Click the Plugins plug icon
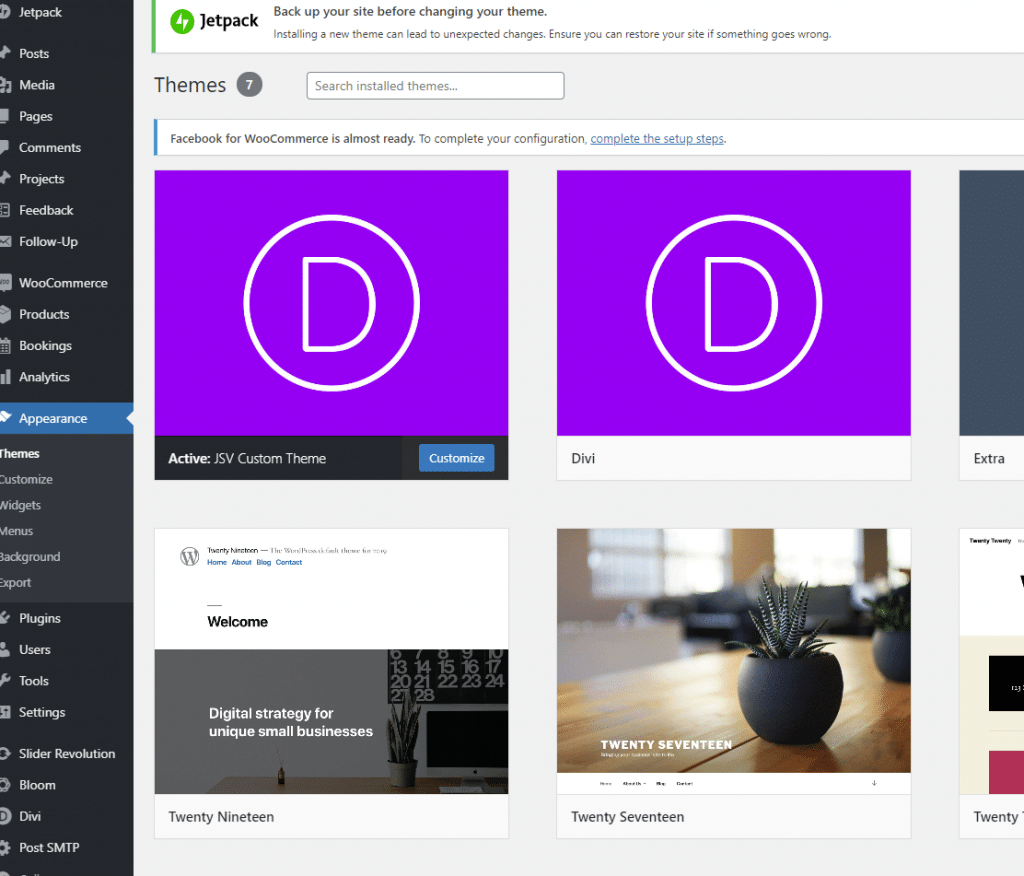 (5, 618)
